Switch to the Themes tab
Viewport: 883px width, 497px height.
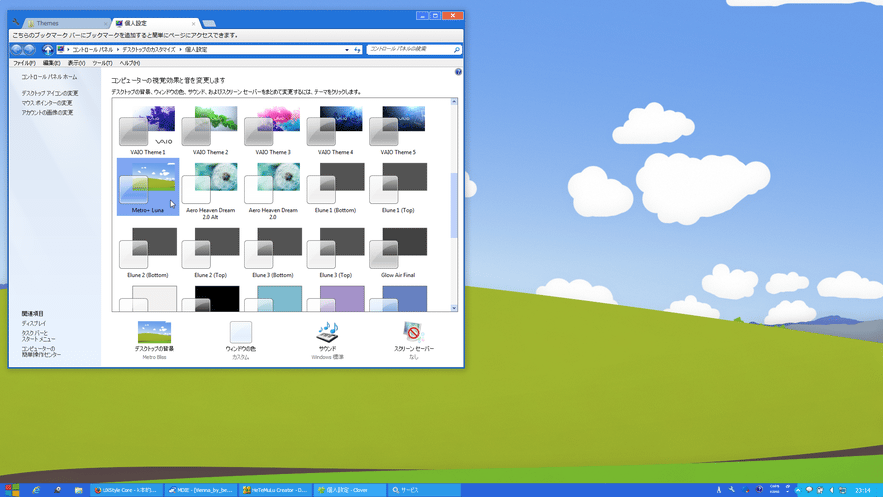65,23
